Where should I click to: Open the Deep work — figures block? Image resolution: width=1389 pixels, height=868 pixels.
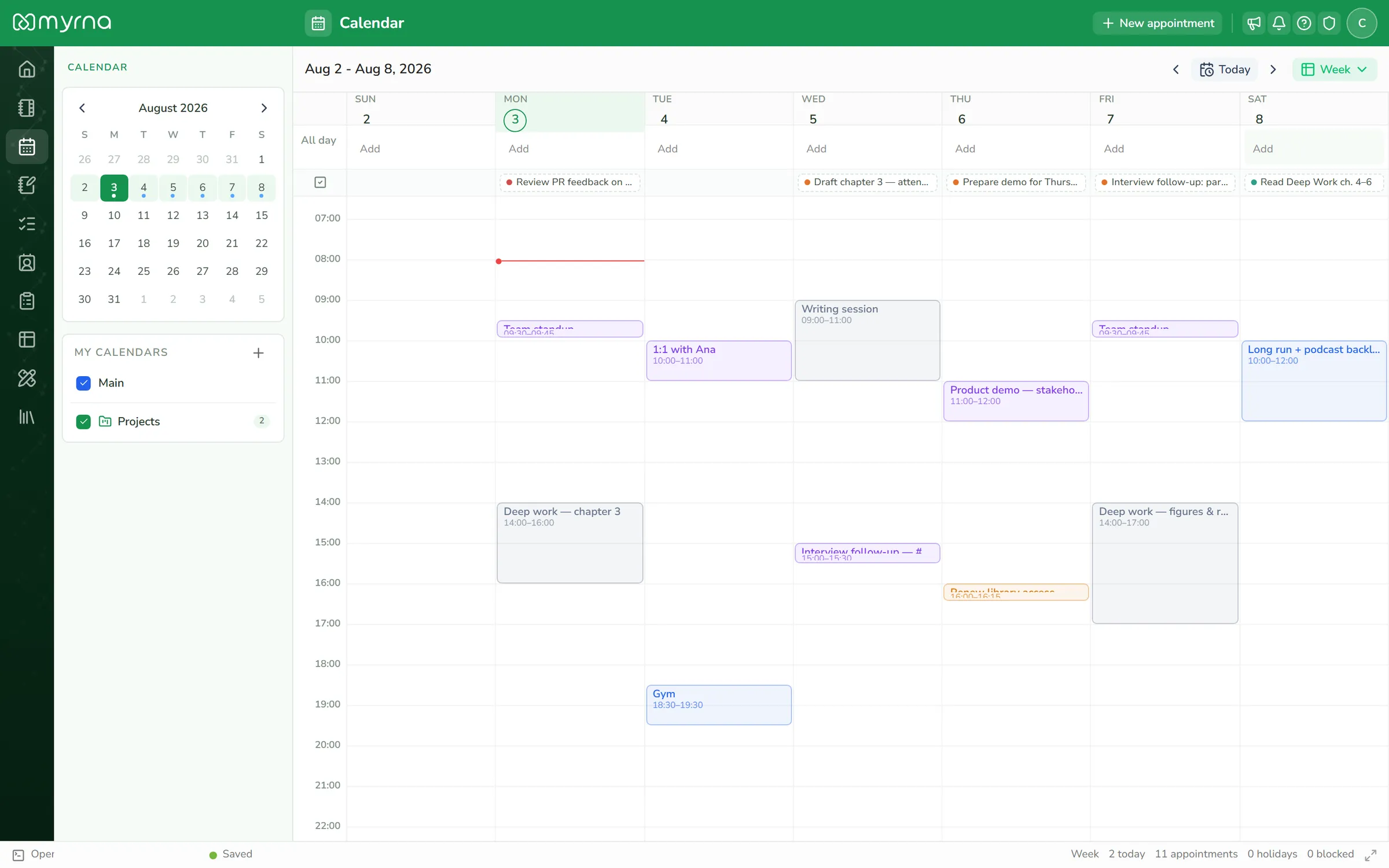pyautogui.click(x=1164, y=563)
